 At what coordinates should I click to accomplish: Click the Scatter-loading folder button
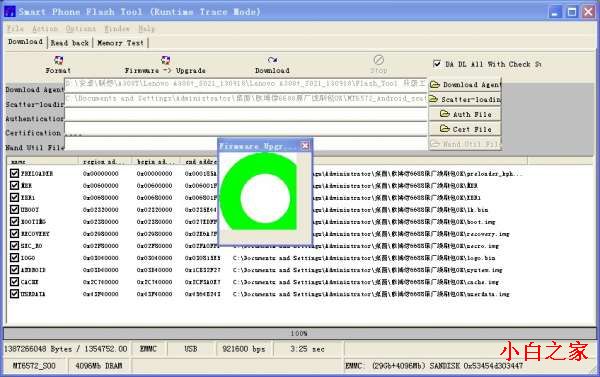465,100
